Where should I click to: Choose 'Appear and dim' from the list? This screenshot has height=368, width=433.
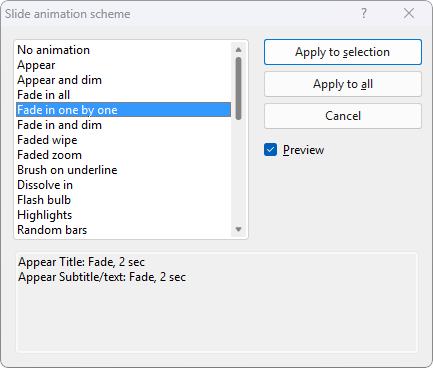(123, 80)
